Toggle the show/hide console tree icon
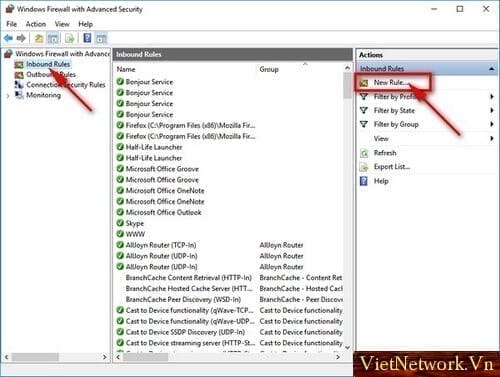 (x=53, y=38)
